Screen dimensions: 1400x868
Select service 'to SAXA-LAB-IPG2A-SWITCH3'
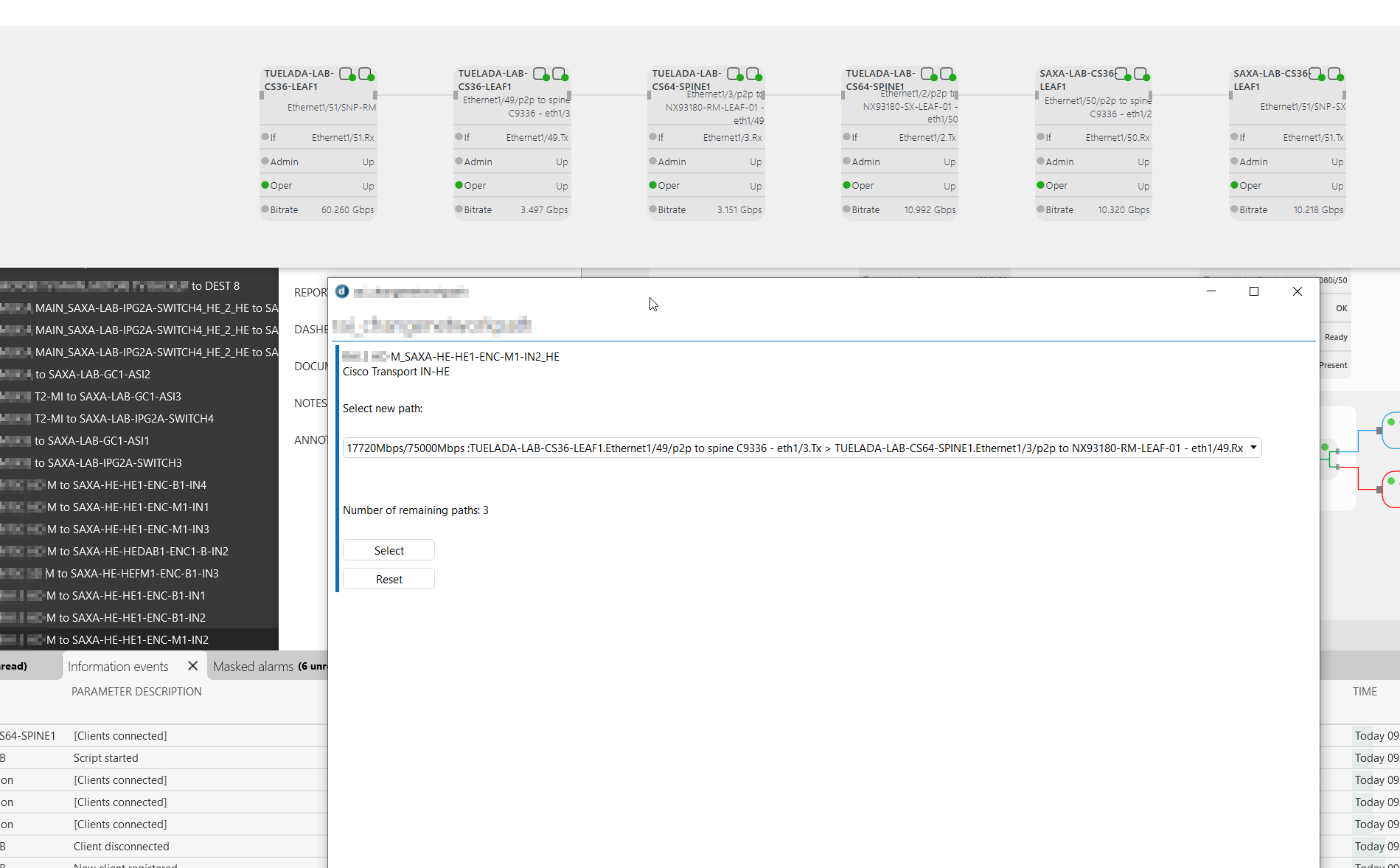(x=139, y=462)
